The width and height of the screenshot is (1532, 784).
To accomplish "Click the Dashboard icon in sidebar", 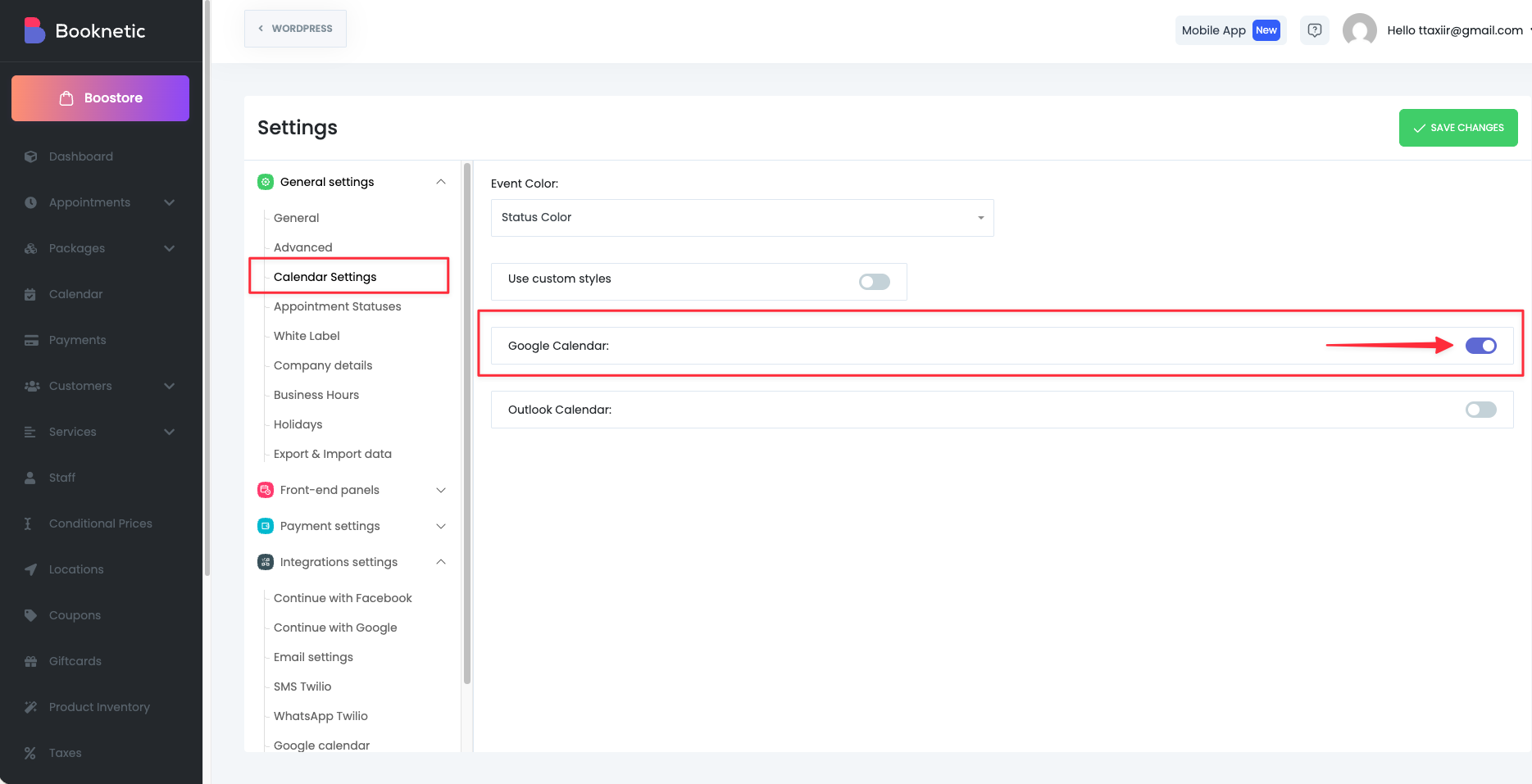I will click(x=31, y=156).
